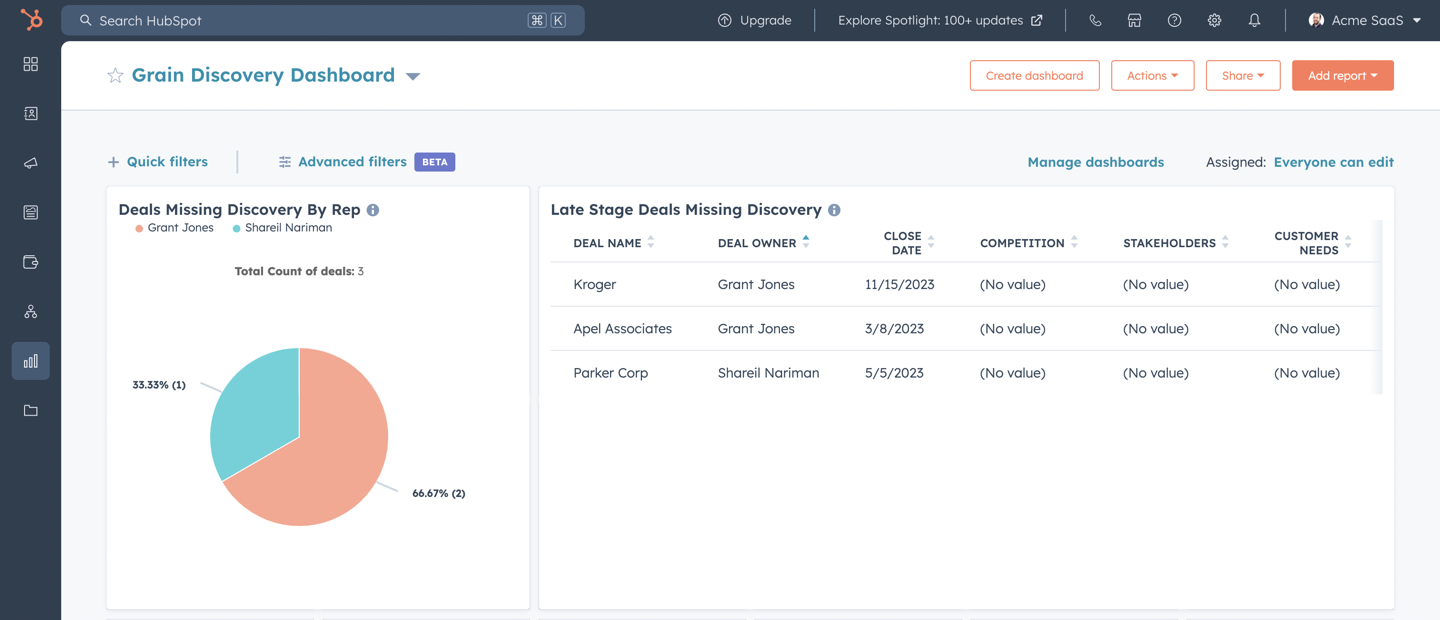Open the calling phone icon

(1095, 20)
